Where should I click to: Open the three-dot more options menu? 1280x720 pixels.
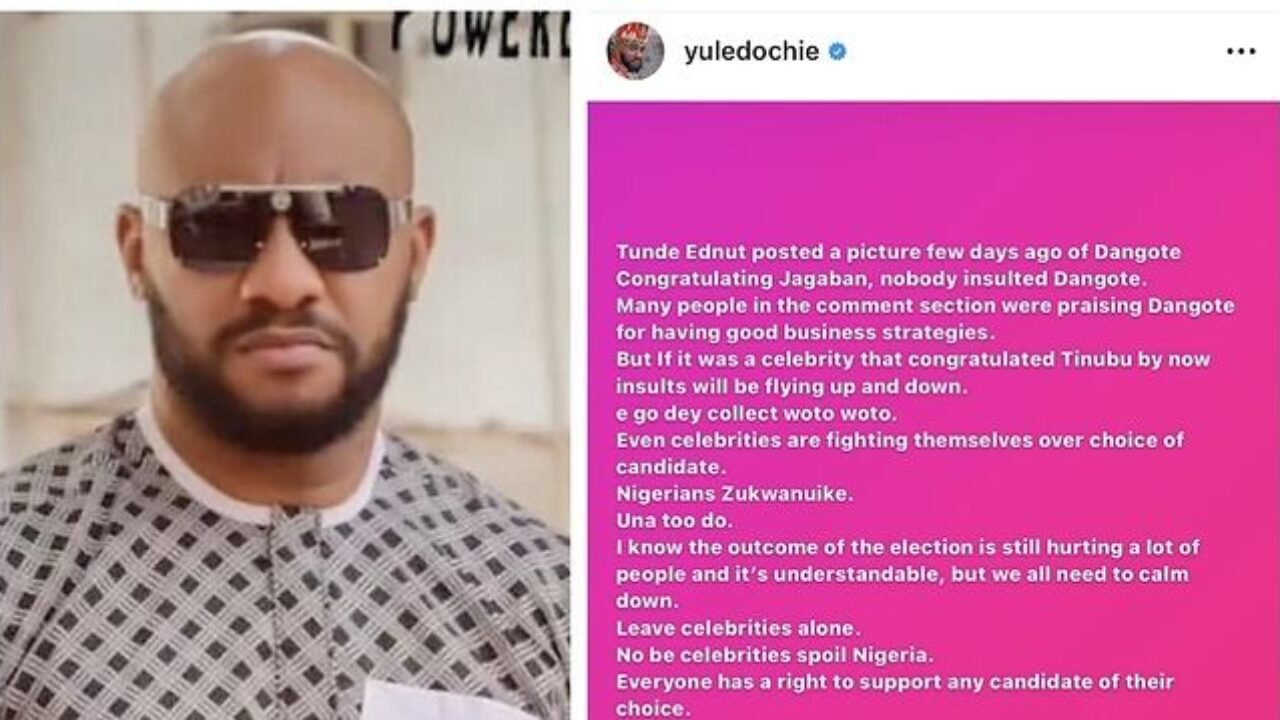(x=1241, y=51)
